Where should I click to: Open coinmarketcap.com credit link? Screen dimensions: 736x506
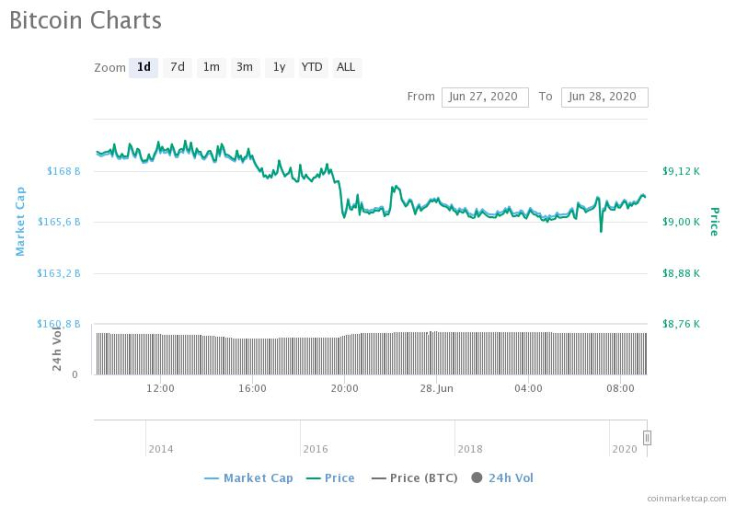point(686,498)
